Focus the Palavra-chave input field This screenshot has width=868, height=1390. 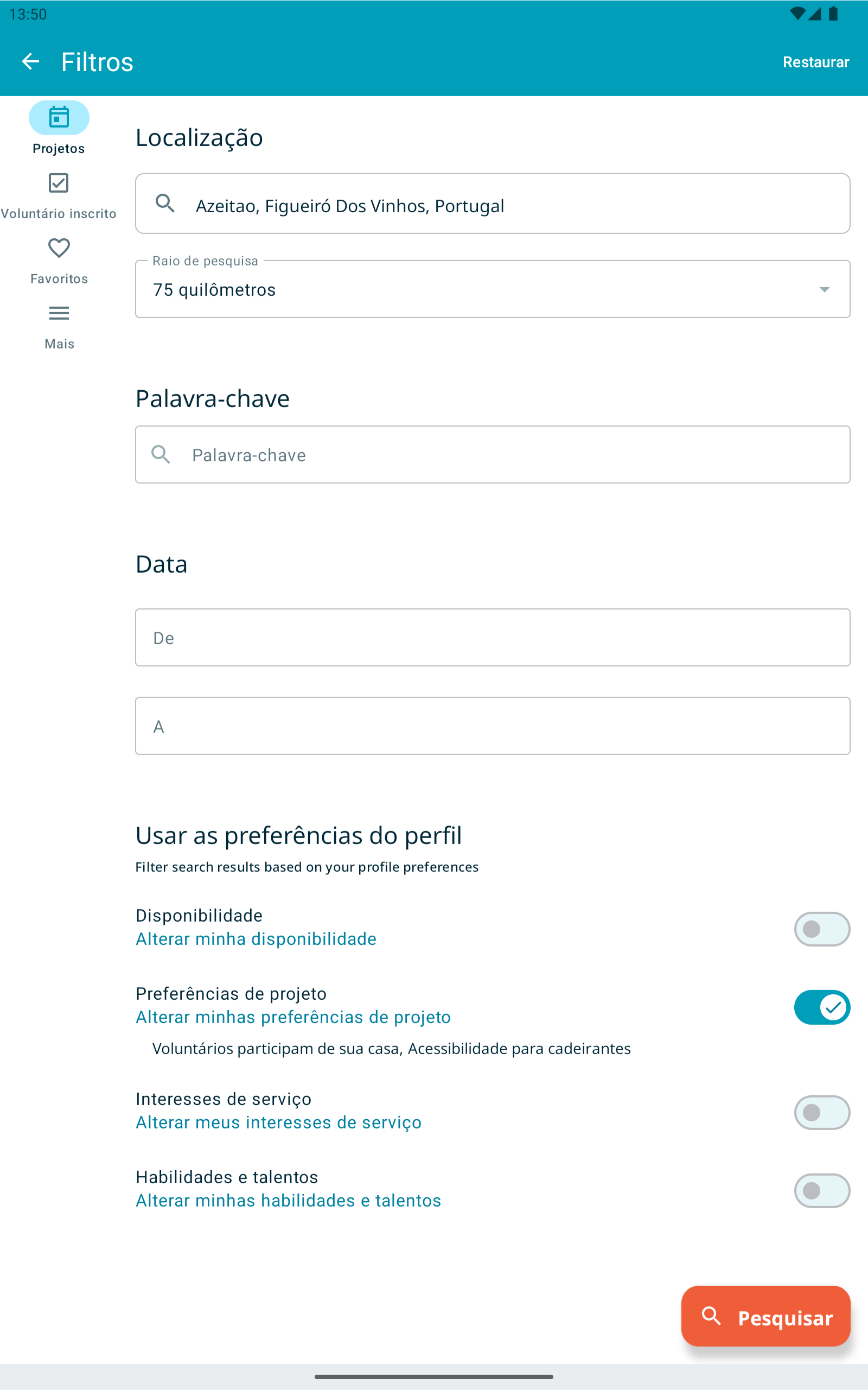click(x=493, y=454)
